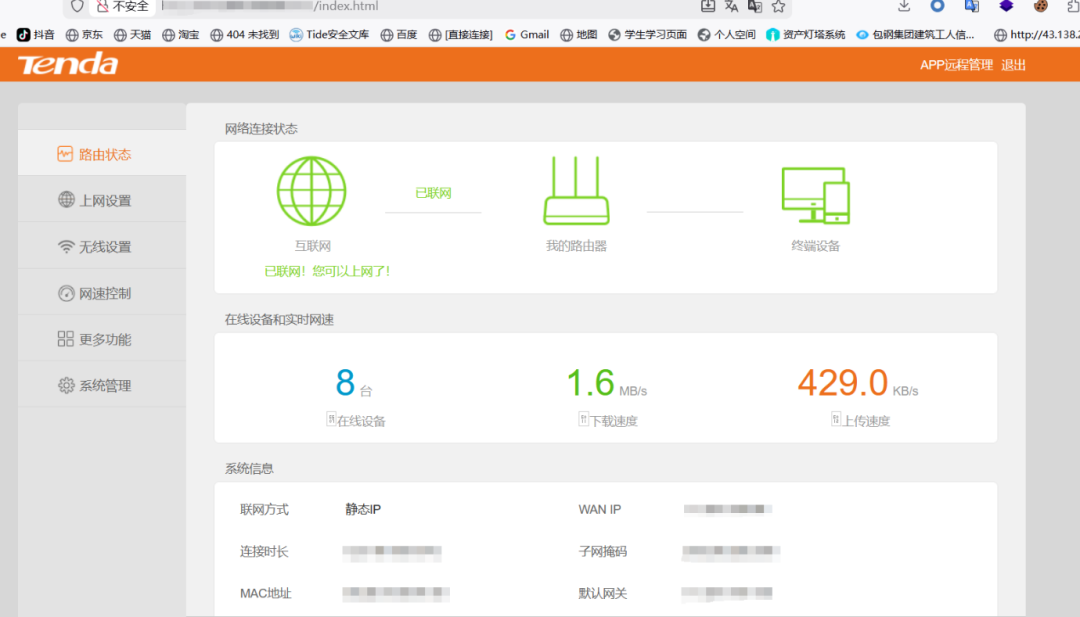Click the Tenda logo

point(68,64)
